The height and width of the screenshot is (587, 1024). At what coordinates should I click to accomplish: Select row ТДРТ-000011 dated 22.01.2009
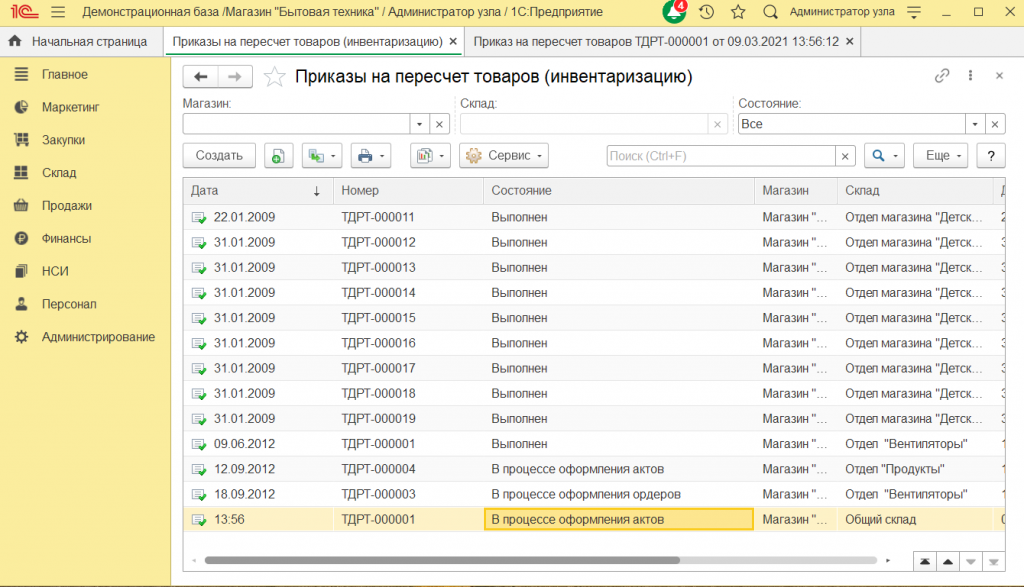tap(594, 217)
